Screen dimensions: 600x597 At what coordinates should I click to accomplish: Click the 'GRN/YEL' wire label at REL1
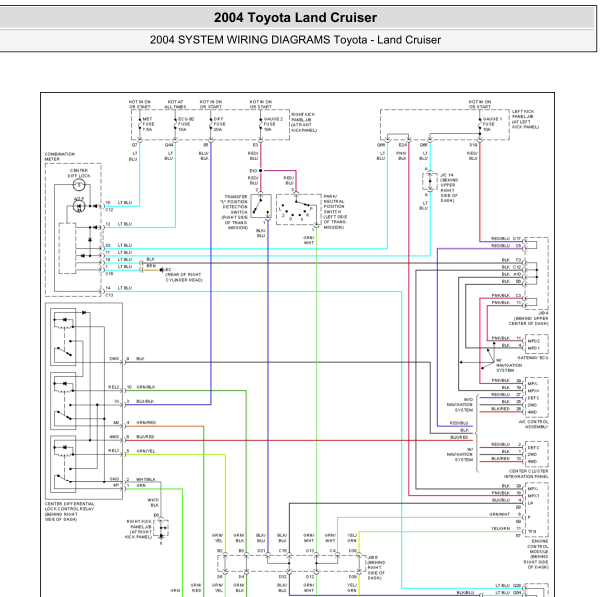pos(146,451)
